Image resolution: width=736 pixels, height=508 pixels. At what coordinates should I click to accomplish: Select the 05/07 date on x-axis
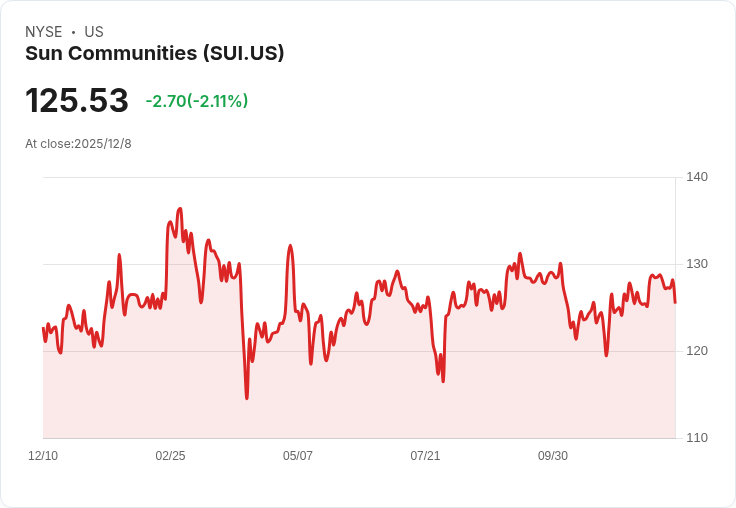pyautogui.click(x=298, y=456)
